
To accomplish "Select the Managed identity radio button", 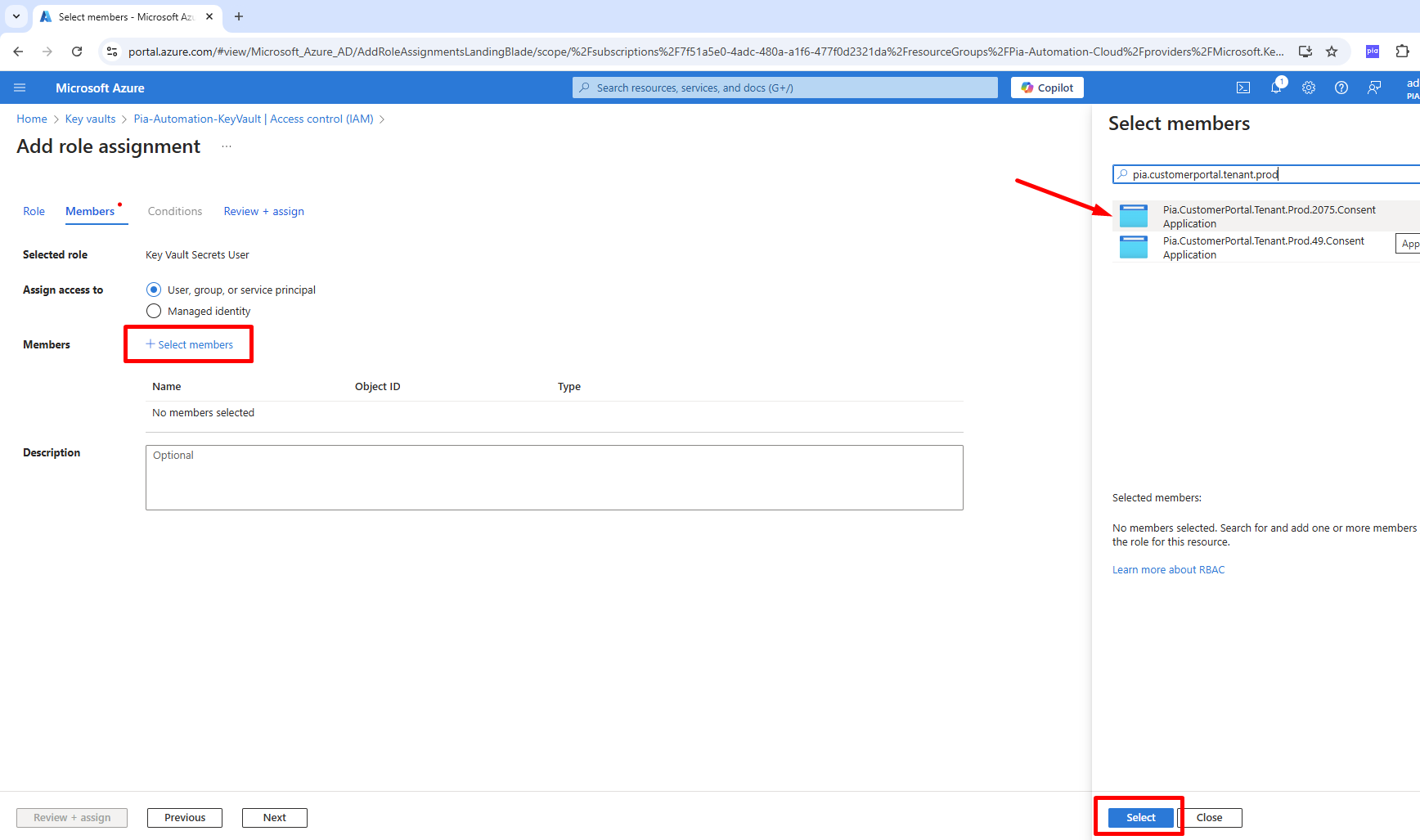I will 154,311.
